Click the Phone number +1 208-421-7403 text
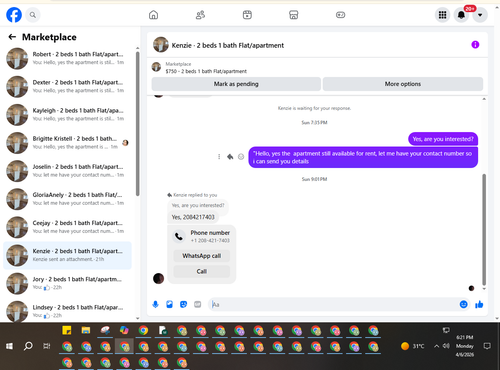 (210, 236)
